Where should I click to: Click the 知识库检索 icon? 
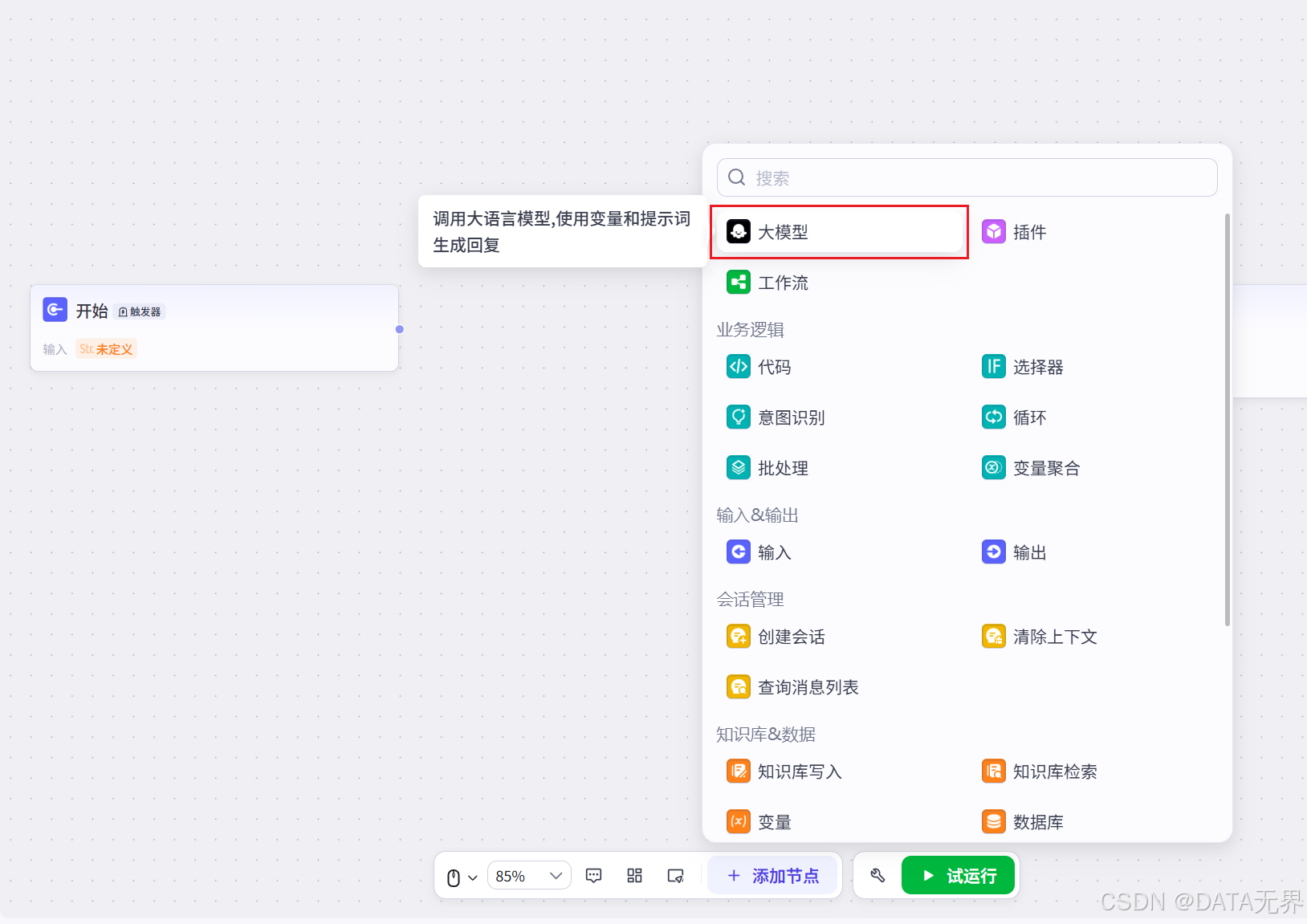(994, 771)
